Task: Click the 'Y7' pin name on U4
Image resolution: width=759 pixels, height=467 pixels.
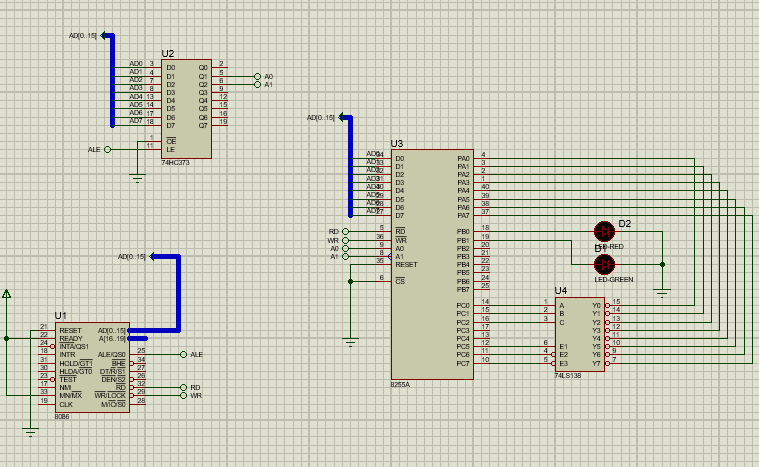Action: click(596, 363)
